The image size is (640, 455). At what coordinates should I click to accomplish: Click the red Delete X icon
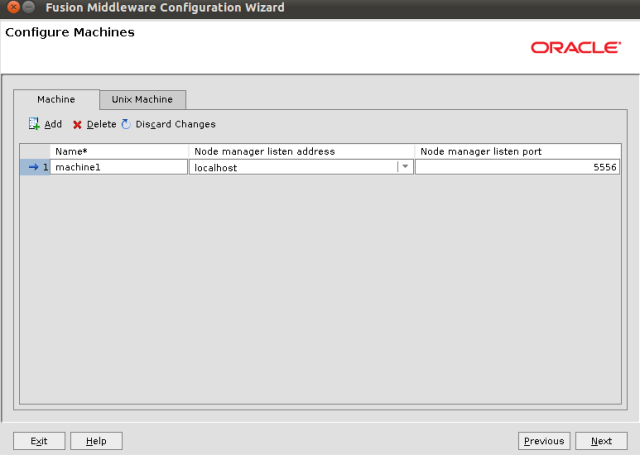tap(77, 124)
